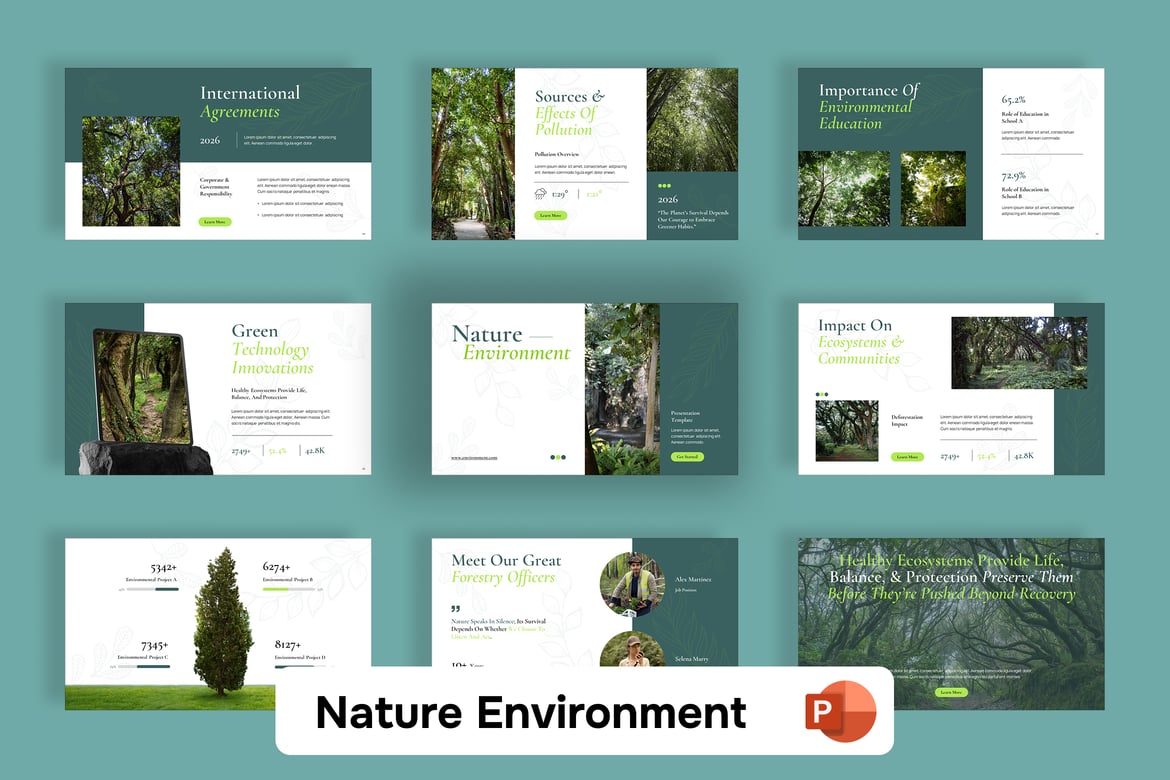Select Selena Marry's round portrait
Viewport: 1170px width, 780px height.
(x=632, y=649)
